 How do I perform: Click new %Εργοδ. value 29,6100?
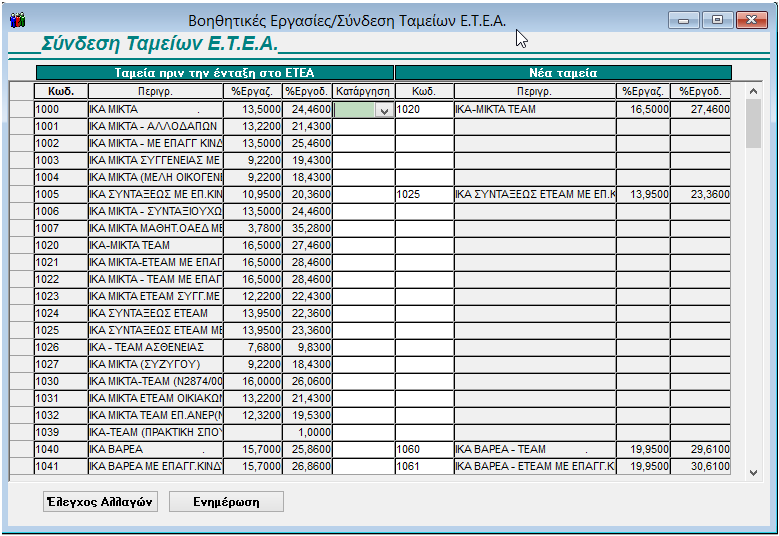(x=701, y=450)
